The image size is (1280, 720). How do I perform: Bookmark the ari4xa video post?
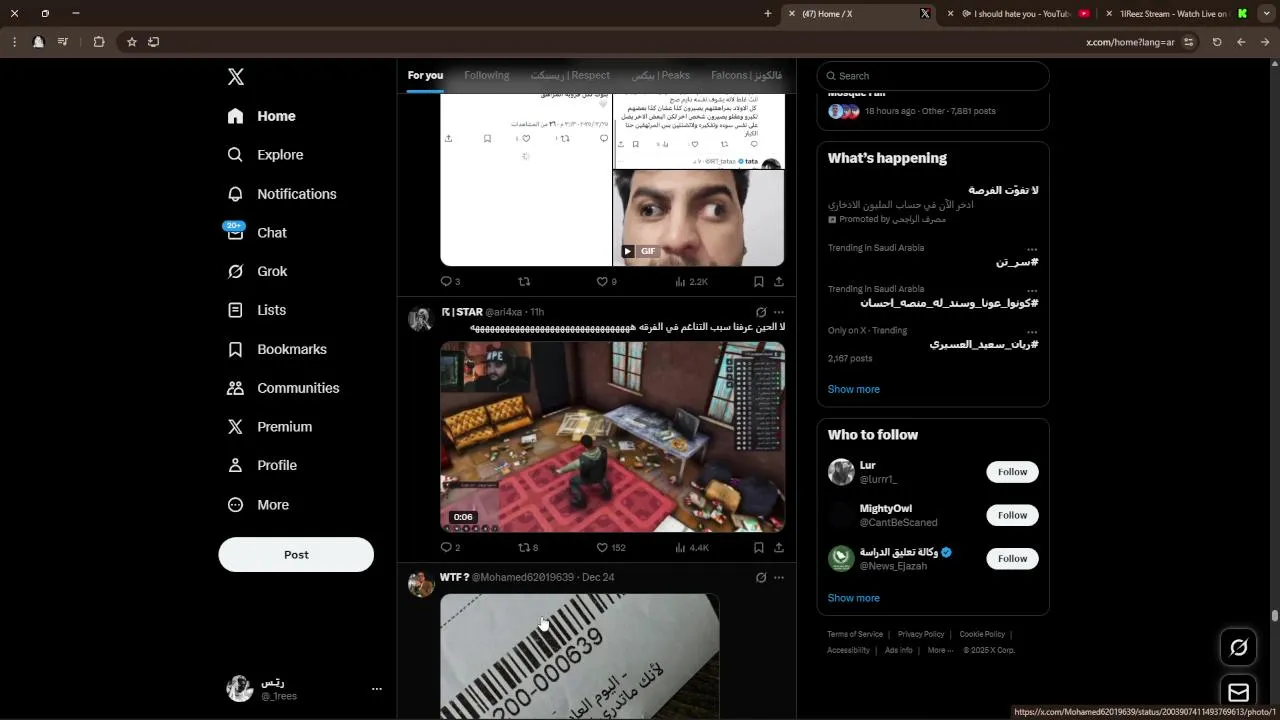click(x=758, y=547)
